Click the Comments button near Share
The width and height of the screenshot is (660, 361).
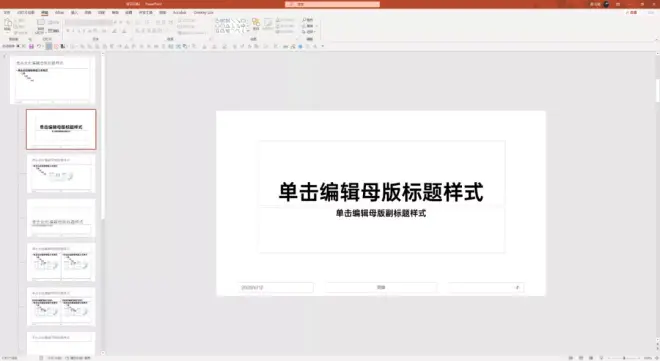pyautogui.click(x=651, y=13)
